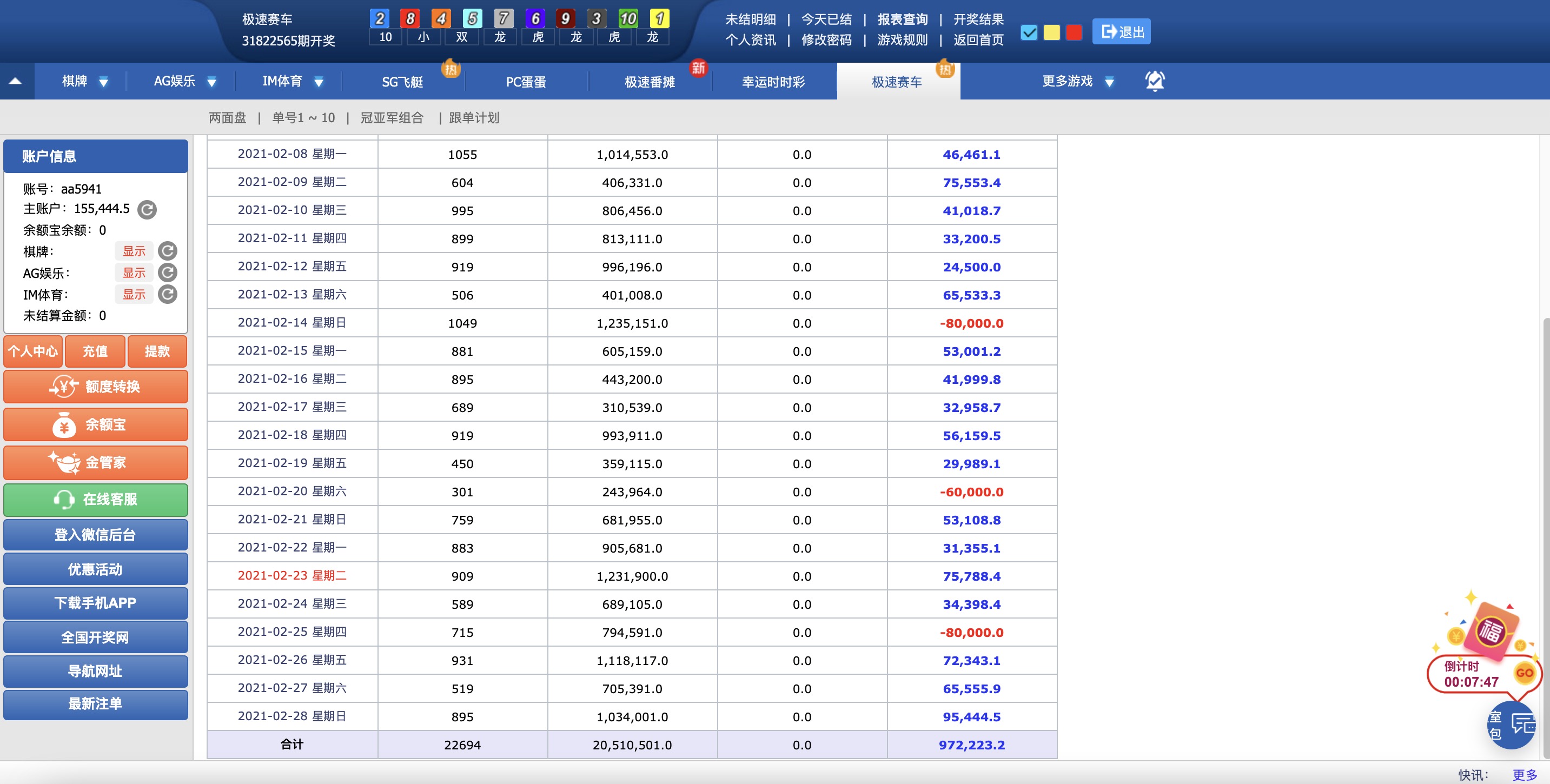
Task: Click lottery ball number 7
Action: click(x=504, y=18)
